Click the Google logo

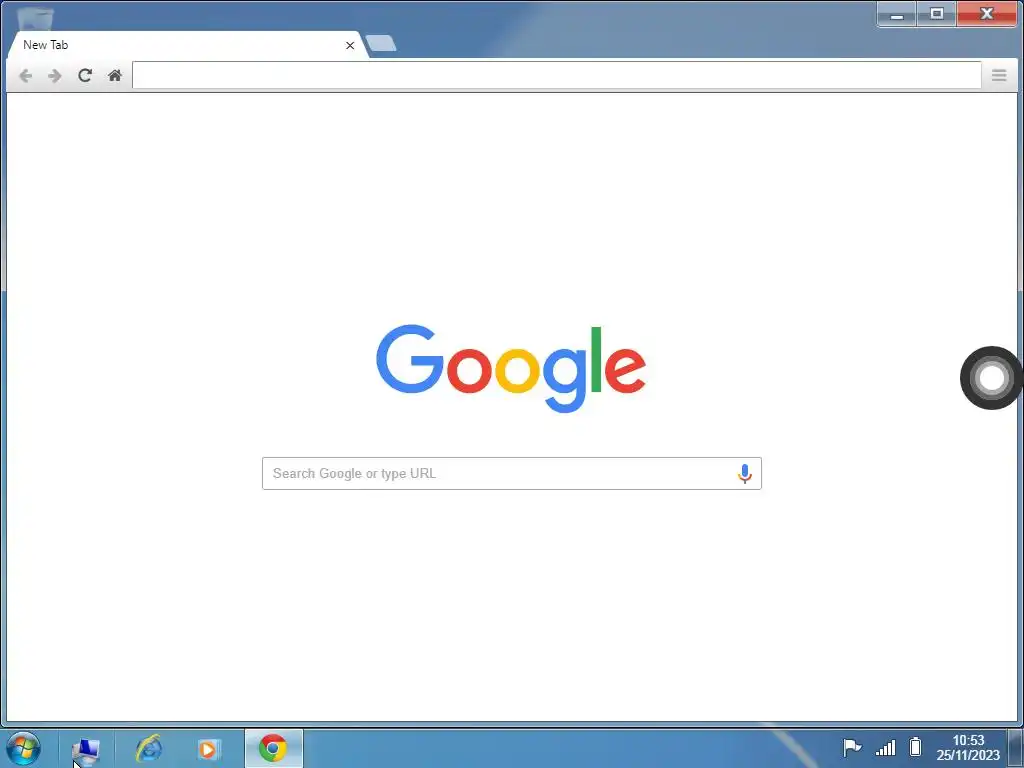(x=511, y=368)
